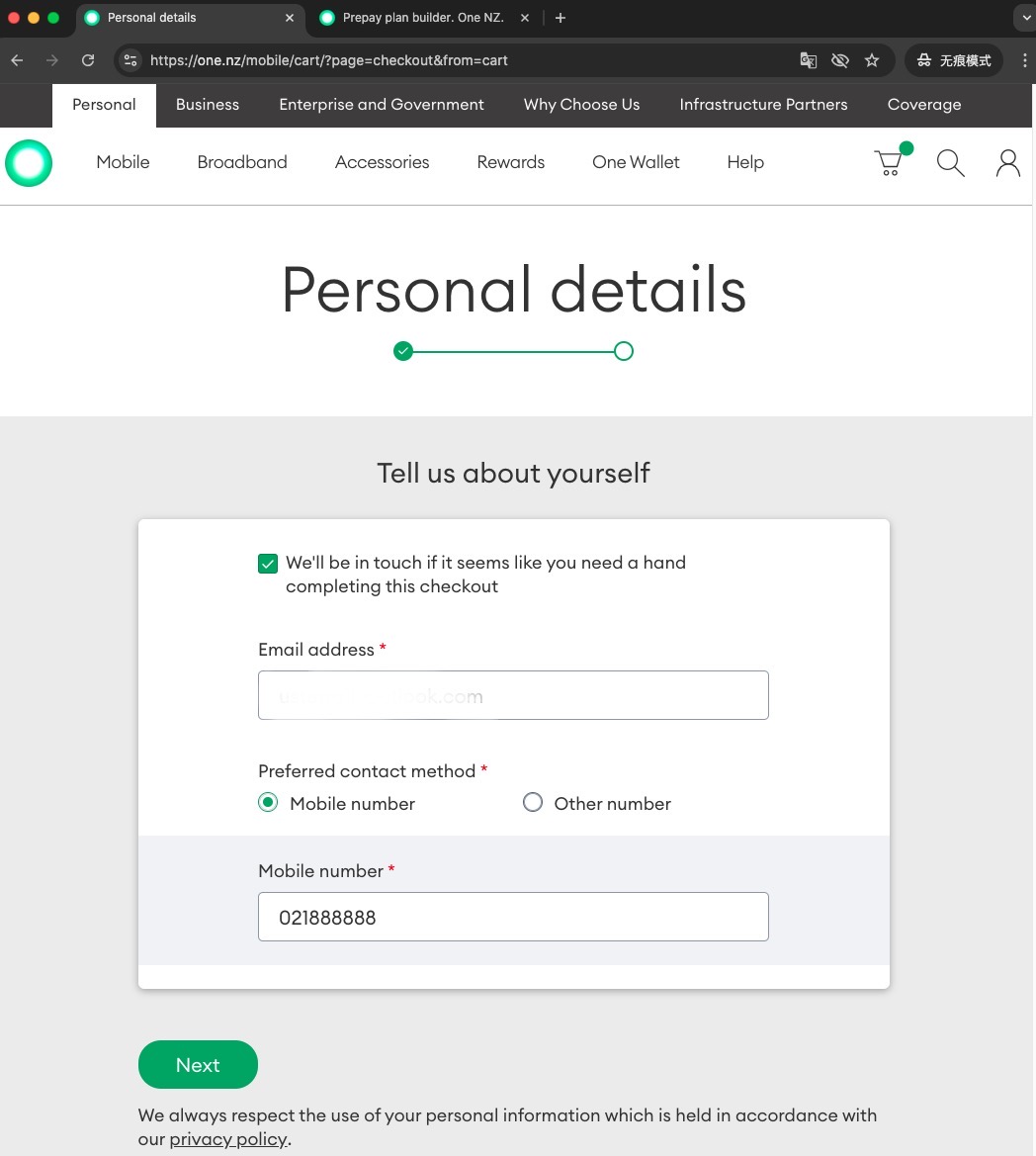Switch to Prepay plan builder tab
The image size is (1036, 1156).
tap(425, 18)
